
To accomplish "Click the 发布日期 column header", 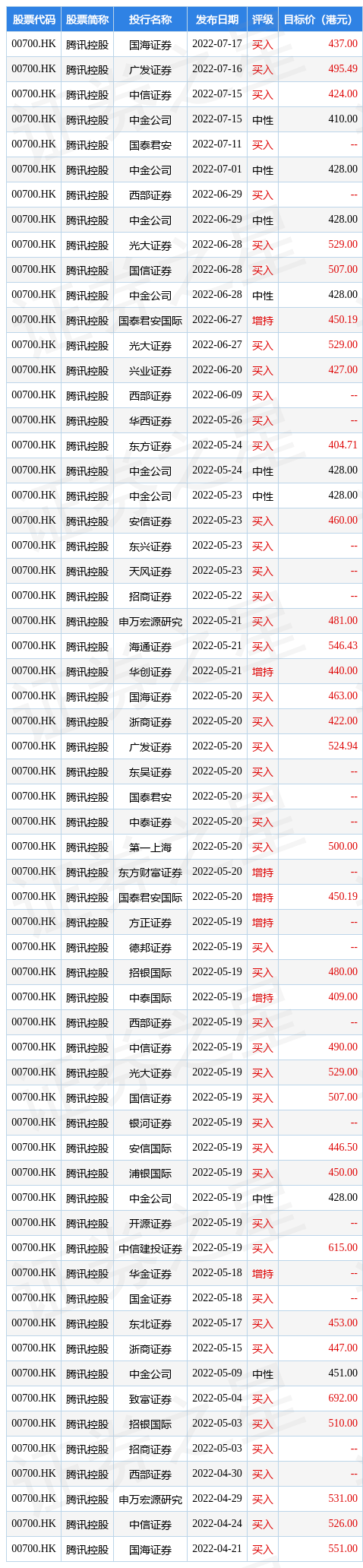I will click(216, 20).
